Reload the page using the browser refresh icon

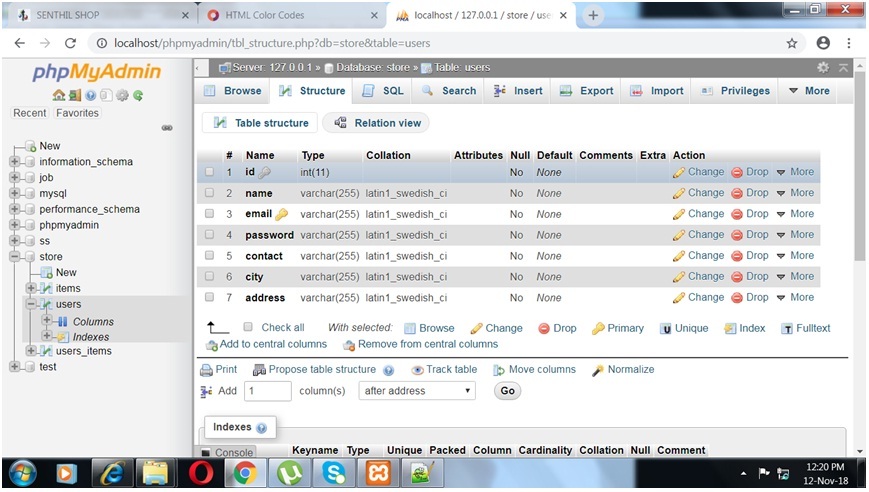pyautogui.click(x=70, y=43)
